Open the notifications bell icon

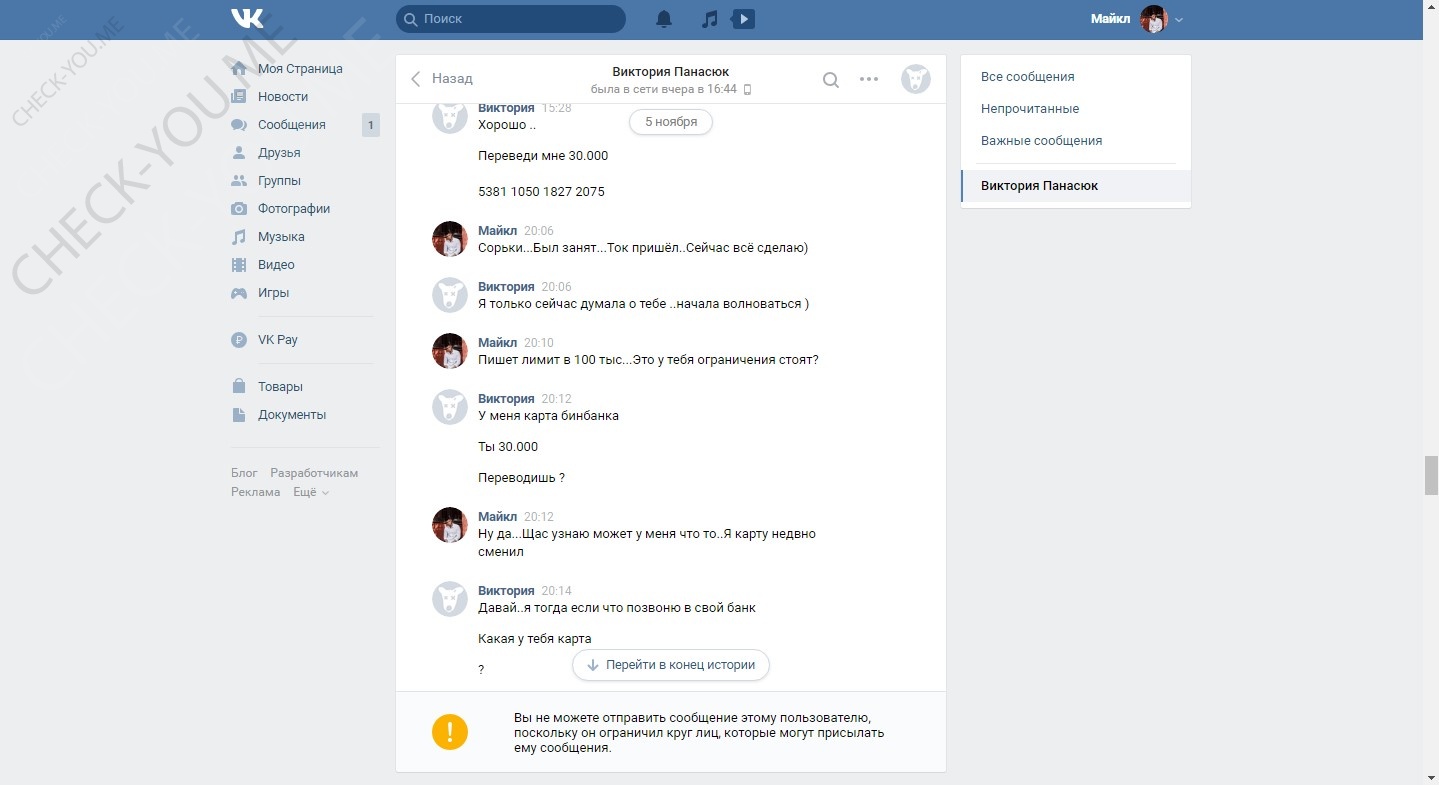(664, 19)
